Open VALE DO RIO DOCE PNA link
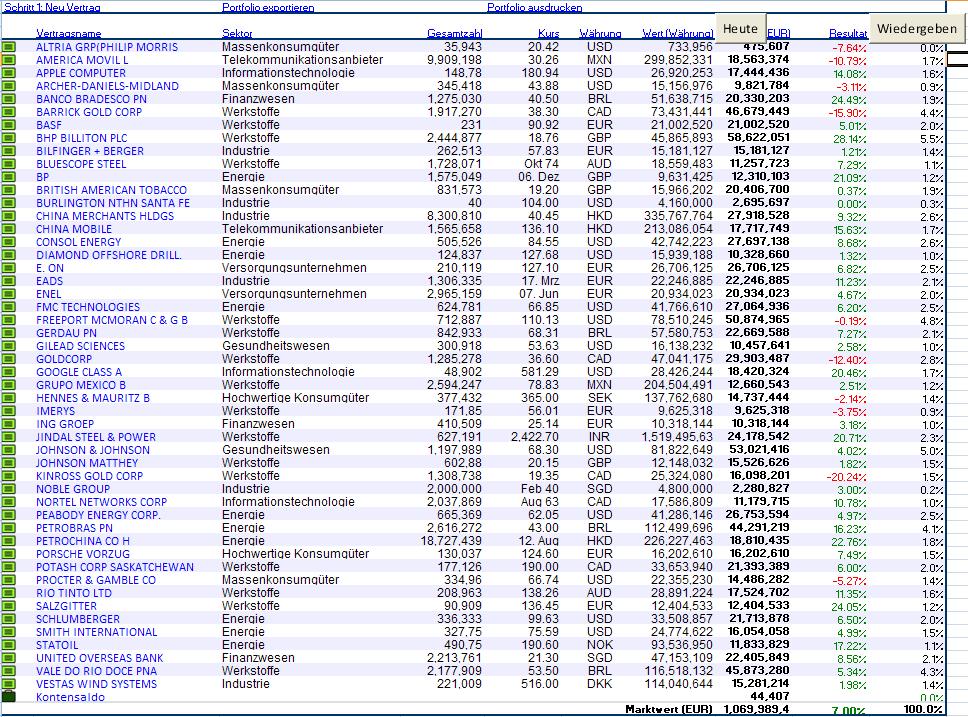This screenshot has width=968, height=717. pyautogui.click(x=96, y=671)
